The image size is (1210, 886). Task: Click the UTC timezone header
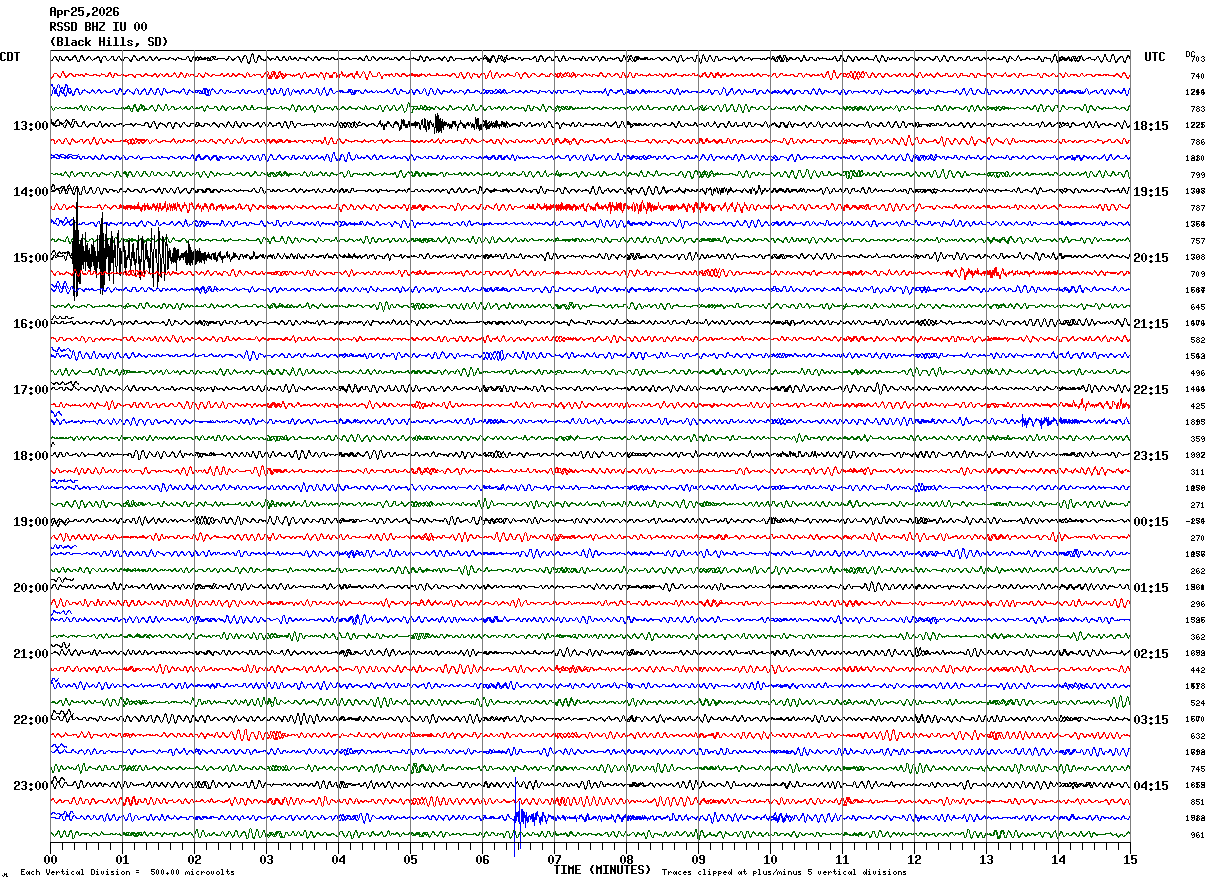(x=1155, y=57)
